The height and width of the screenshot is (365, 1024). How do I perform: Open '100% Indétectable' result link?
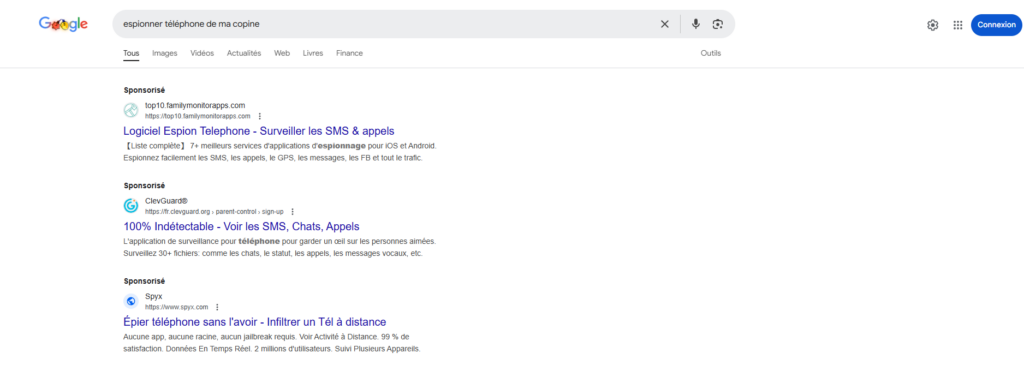point(242,227)
